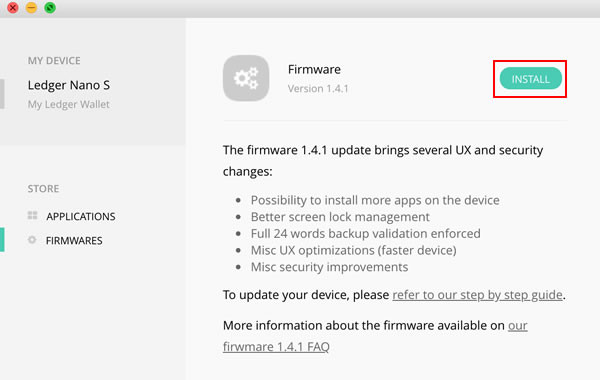Click the Version 1.4.1 label
The height and width of the screenshot is (380, 600).
[x=318, y=88]
